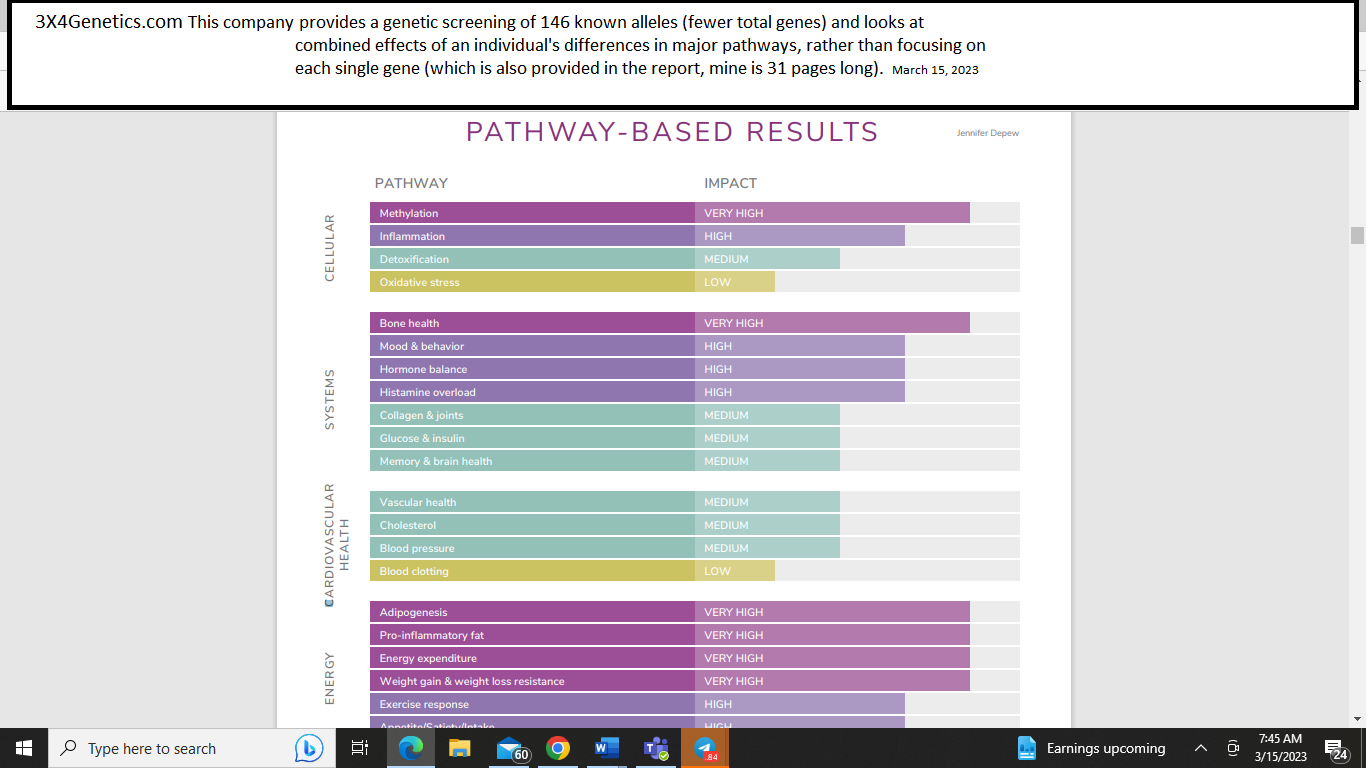Image resolution: width=1366 pixels, height=768 pixels.
Task: Click the Meet Now tray icon
Action: tap(1233, 748)
